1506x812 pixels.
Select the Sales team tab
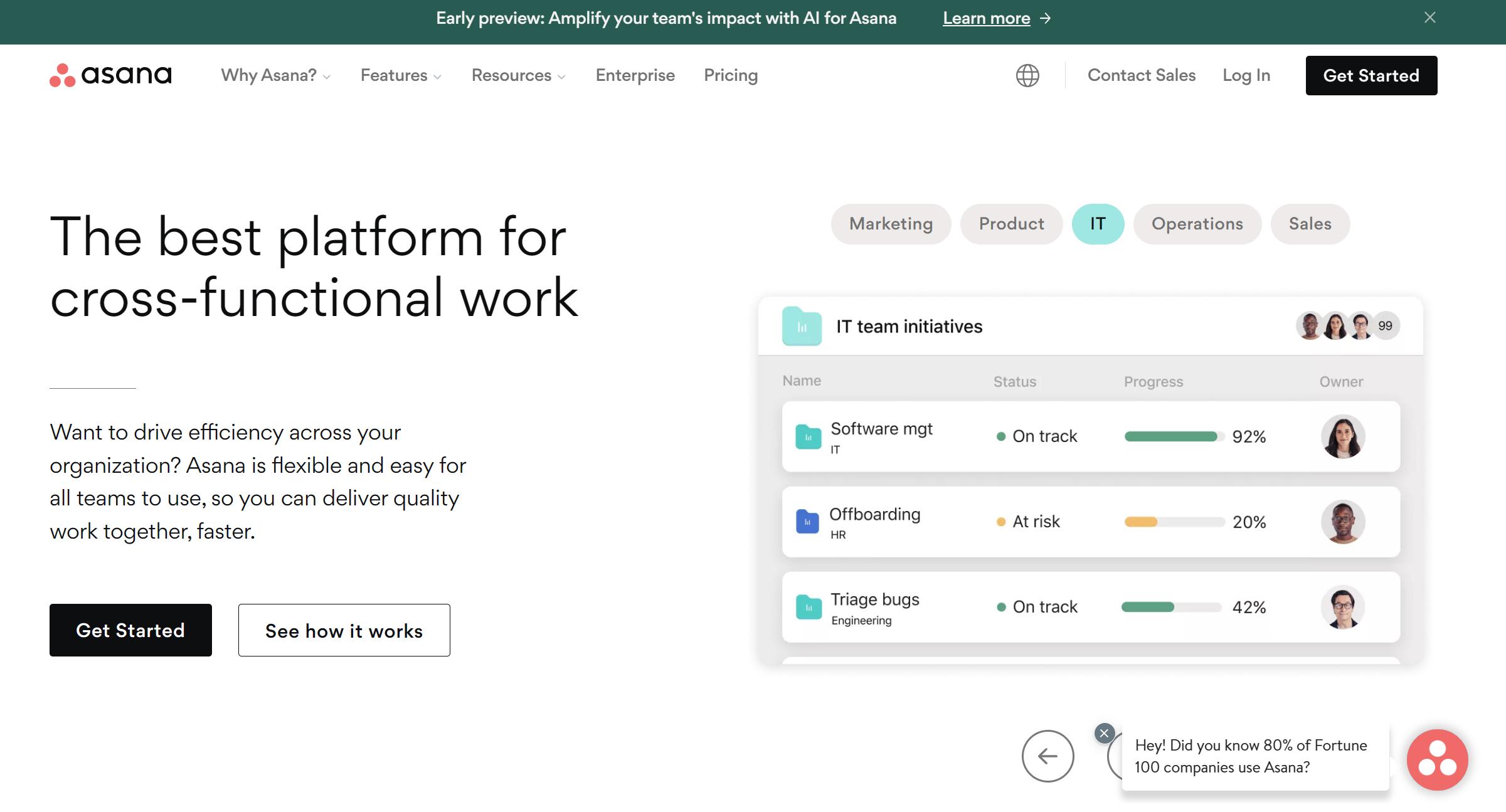tap(1310, 224)
